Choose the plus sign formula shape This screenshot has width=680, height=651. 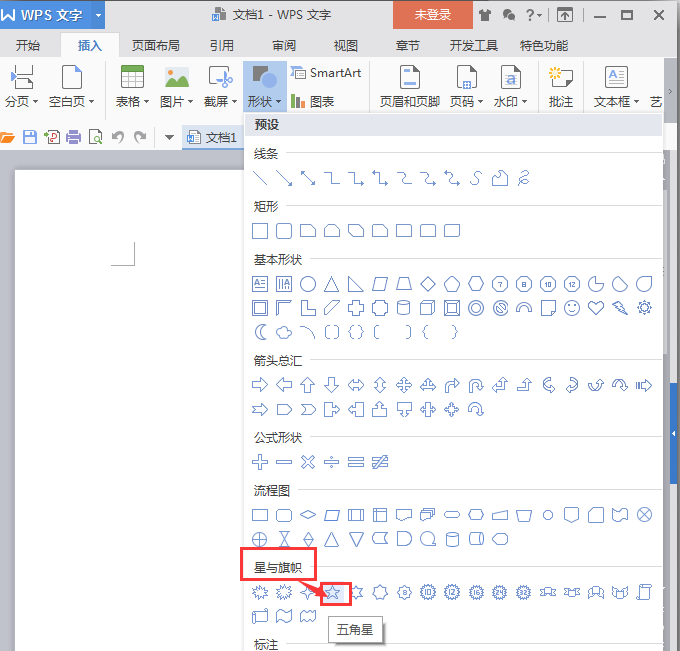click(x=260, y=462)
